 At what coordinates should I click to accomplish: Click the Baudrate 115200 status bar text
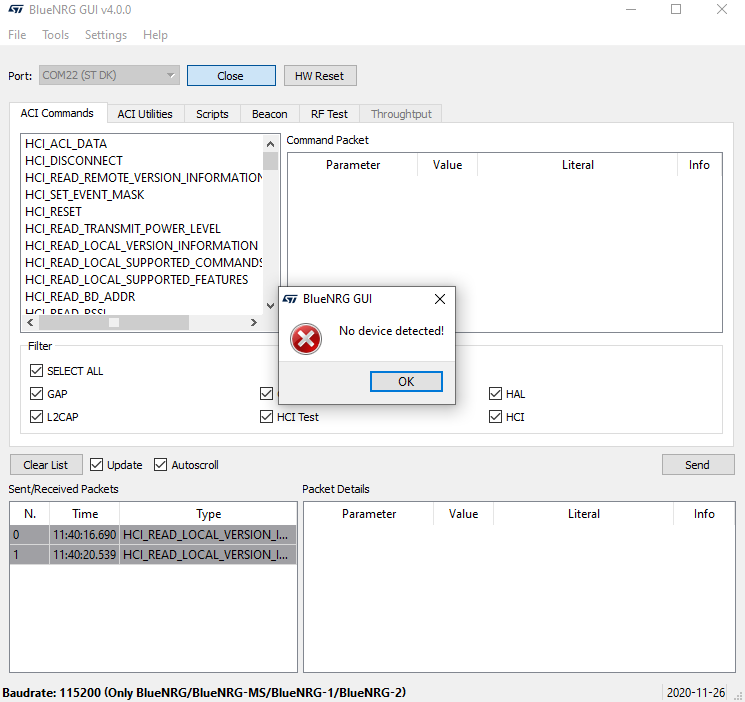(204, 692)
